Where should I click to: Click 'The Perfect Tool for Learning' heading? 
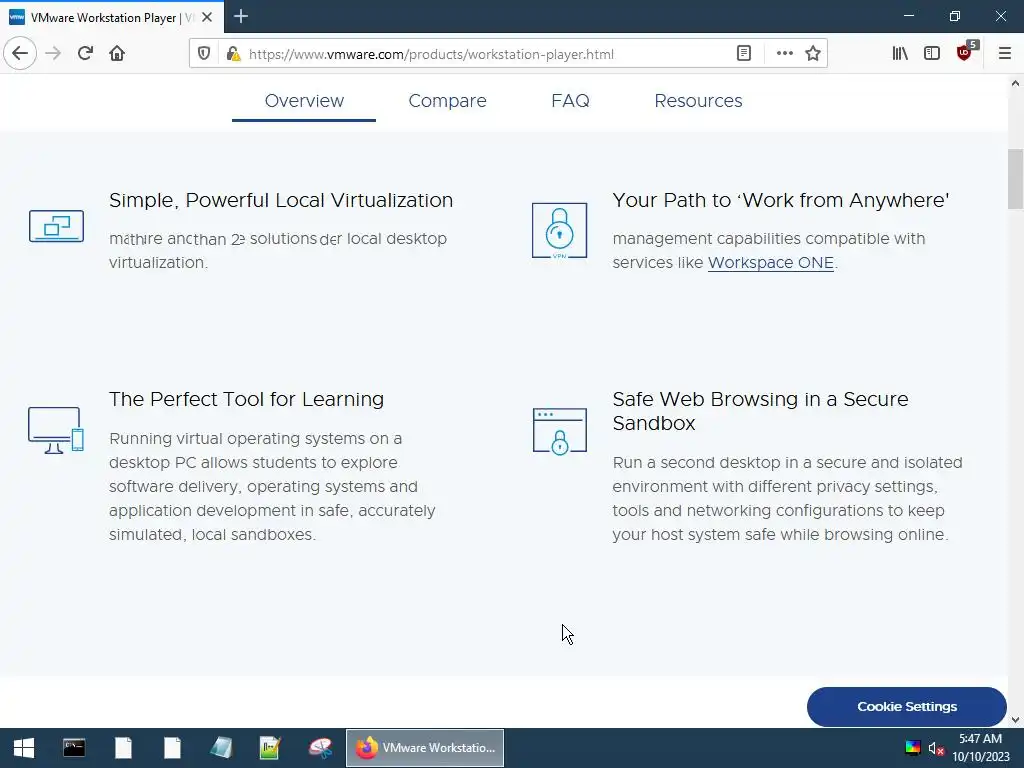pyautogui.click(x=246, y=399)
